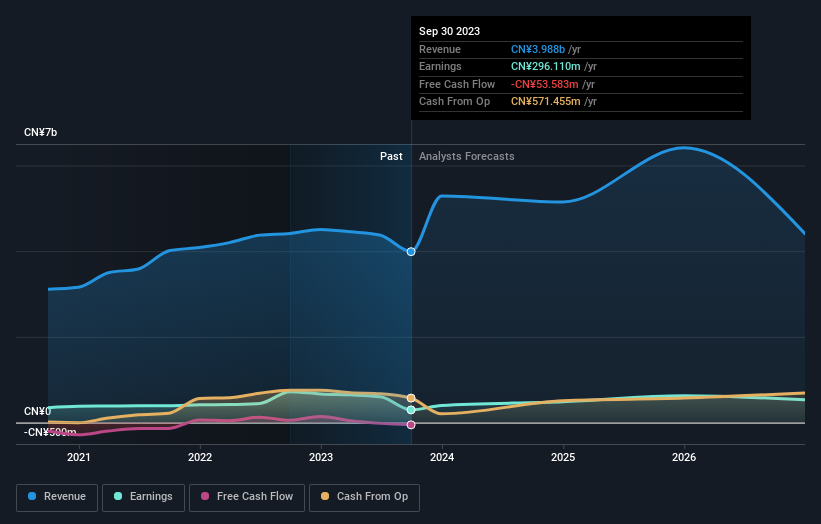The width and height of the screenshot is (821, 524).
Task: Click the orange Cash From Op data point
Action: click(411, 398)
